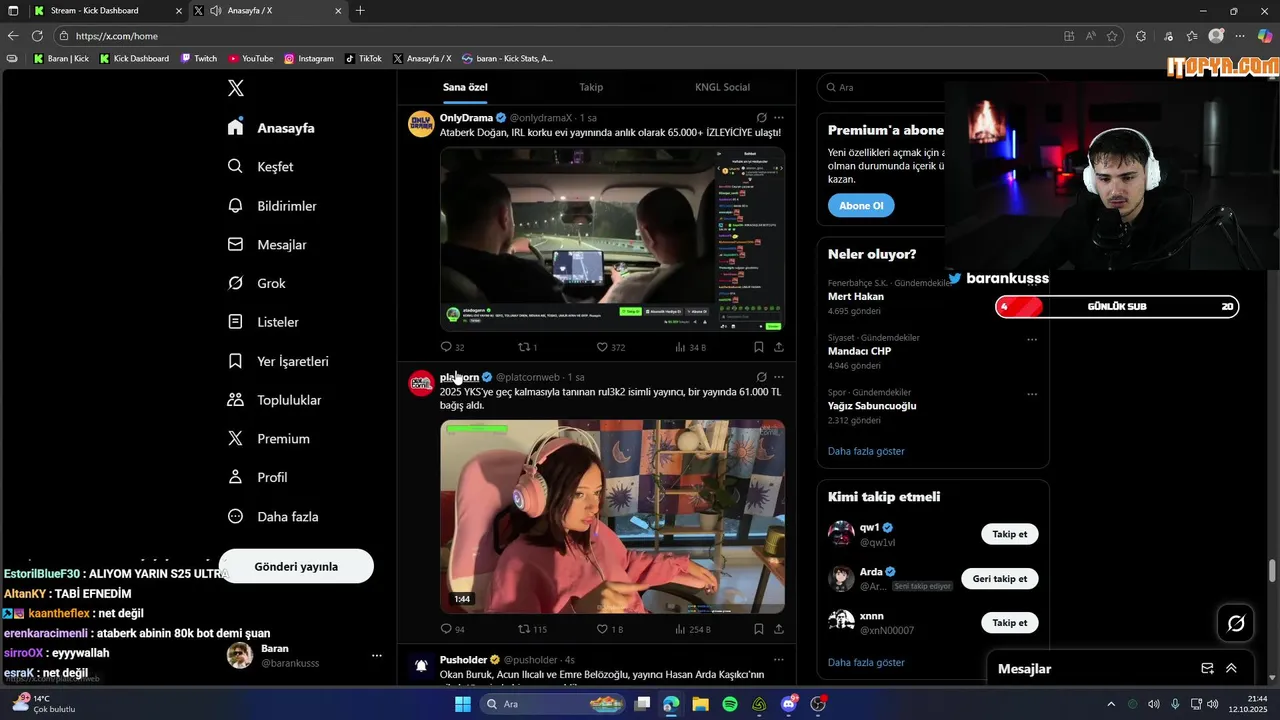Click Daha fazla göster under who to follow
This screenshot has height=720, width=1280.
click(866, 662)
